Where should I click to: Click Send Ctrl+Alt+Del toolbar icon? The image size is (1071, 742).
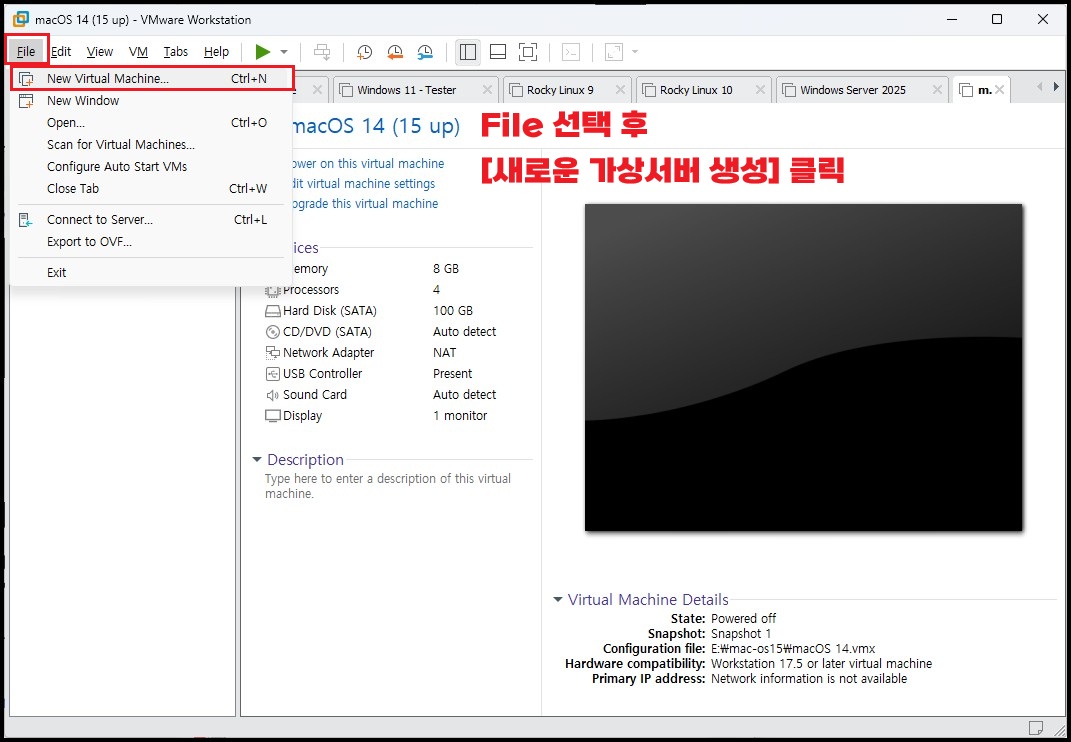pos(322,52)
